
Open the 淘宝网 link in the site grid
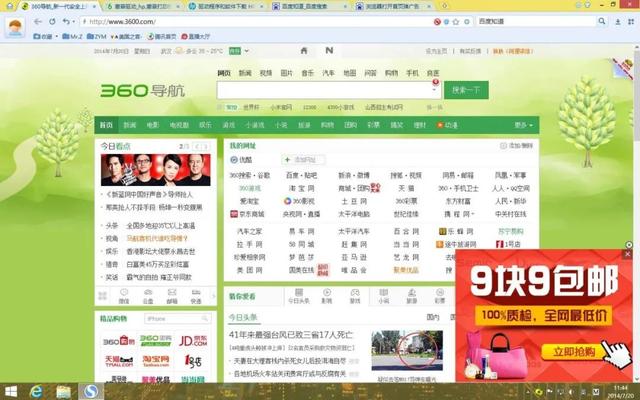coord(301,189)
